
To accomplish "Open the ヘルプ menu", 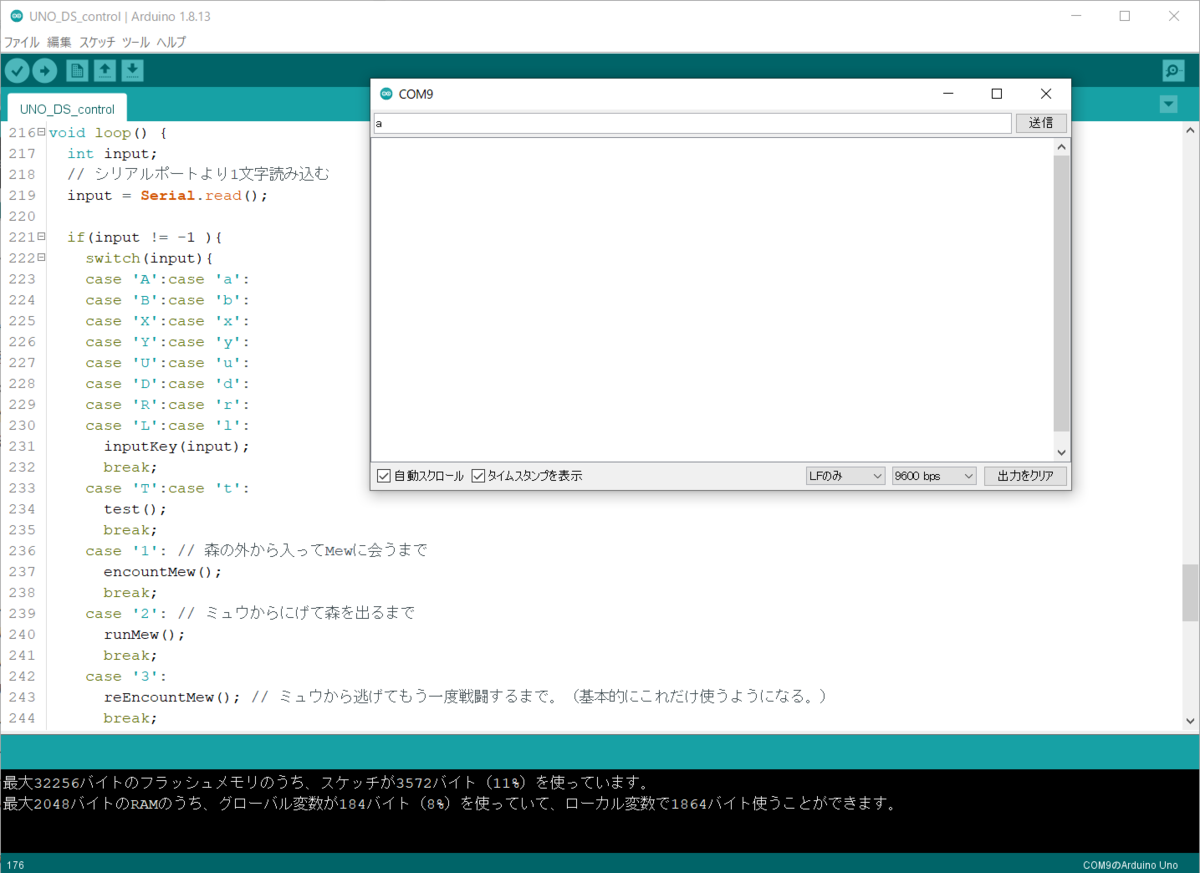I will (171, 42).
